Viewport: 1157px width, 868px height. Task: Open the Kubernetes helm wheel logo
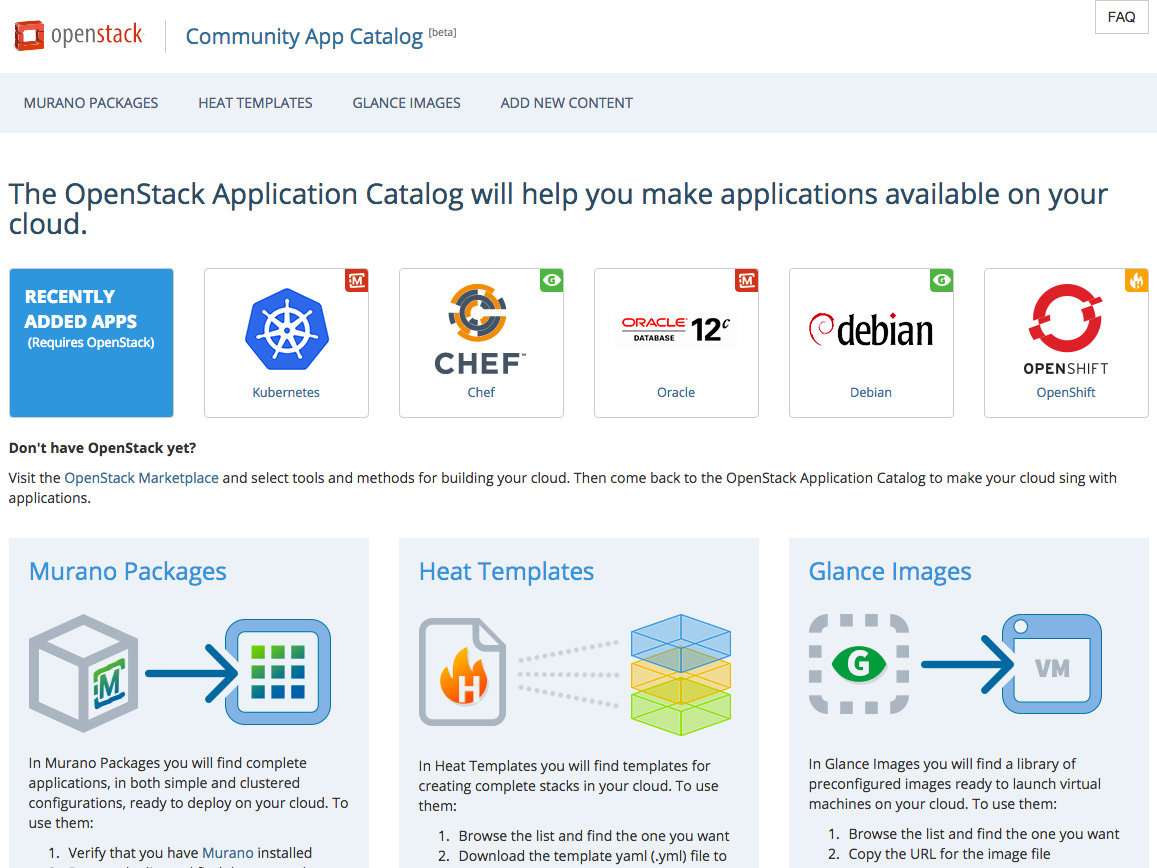tap(286, 328)
